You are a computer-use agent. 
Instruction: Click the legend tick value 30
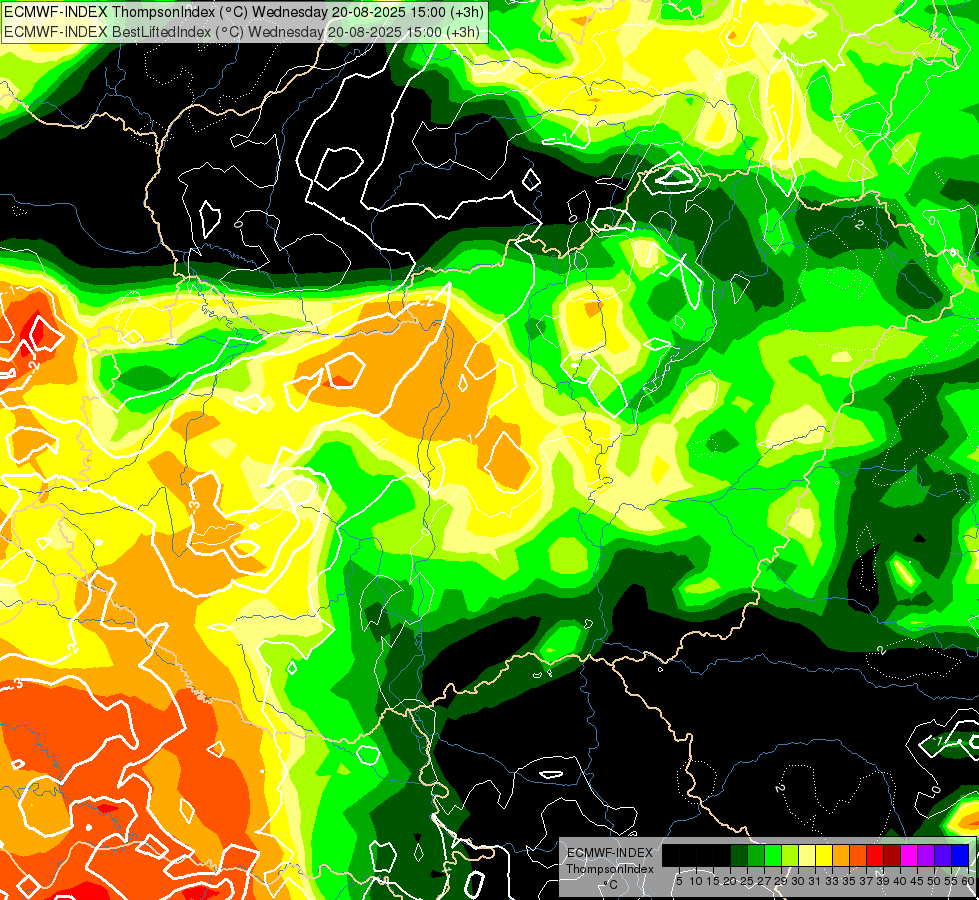tap(798, 881)
